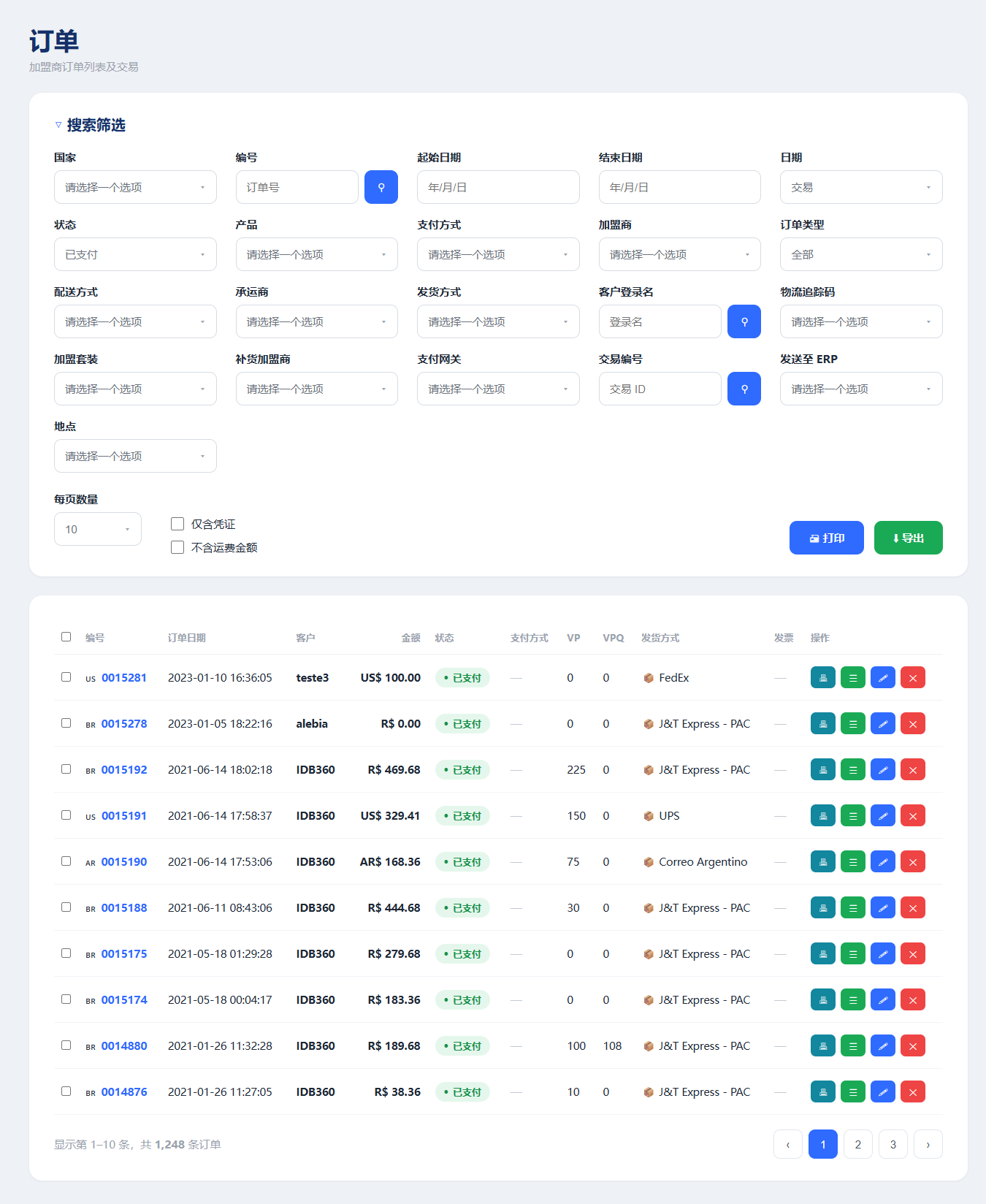
Task: Edit order 0014876 with pencil icon
Action: point(883,1091)
